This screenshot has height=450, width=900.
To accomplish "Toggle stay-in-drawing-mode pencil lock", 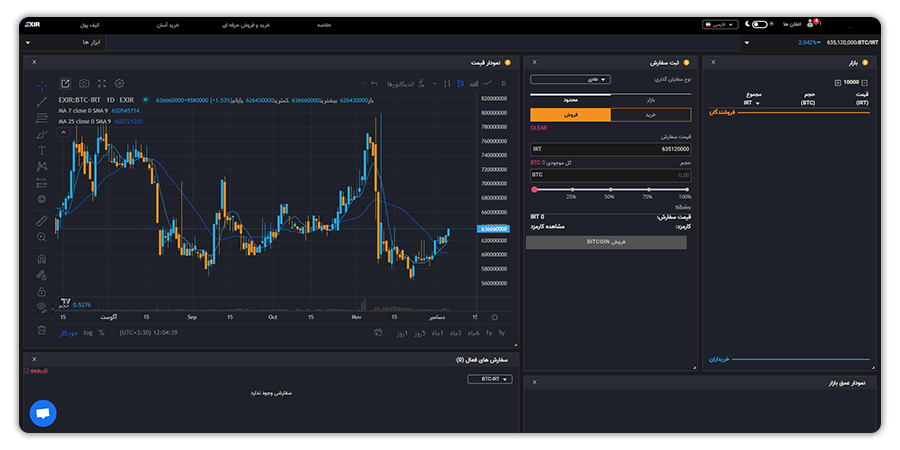I will click(41, 275).
